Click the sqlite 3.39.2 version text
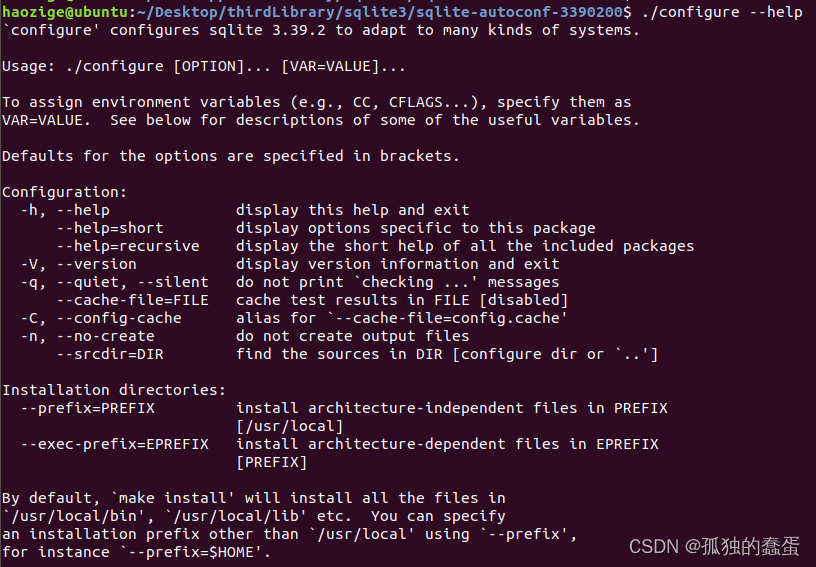The height and width of the screenshot is (567, 816). coord(267,30)
